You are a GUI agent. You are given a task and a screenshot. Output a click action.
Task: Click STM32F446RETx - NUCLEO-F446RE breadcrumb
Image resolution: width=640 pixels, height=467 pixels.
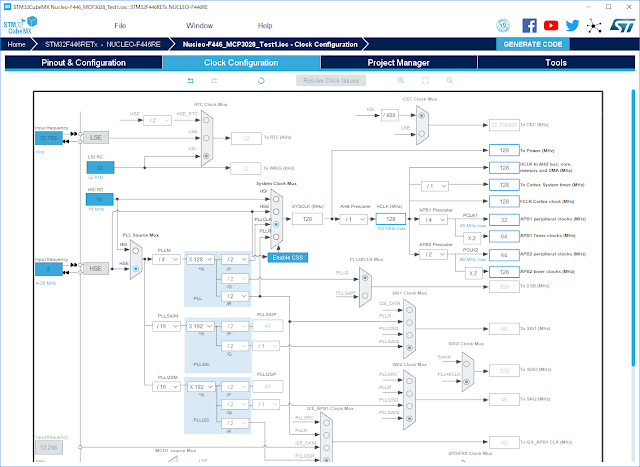(103, 44)
